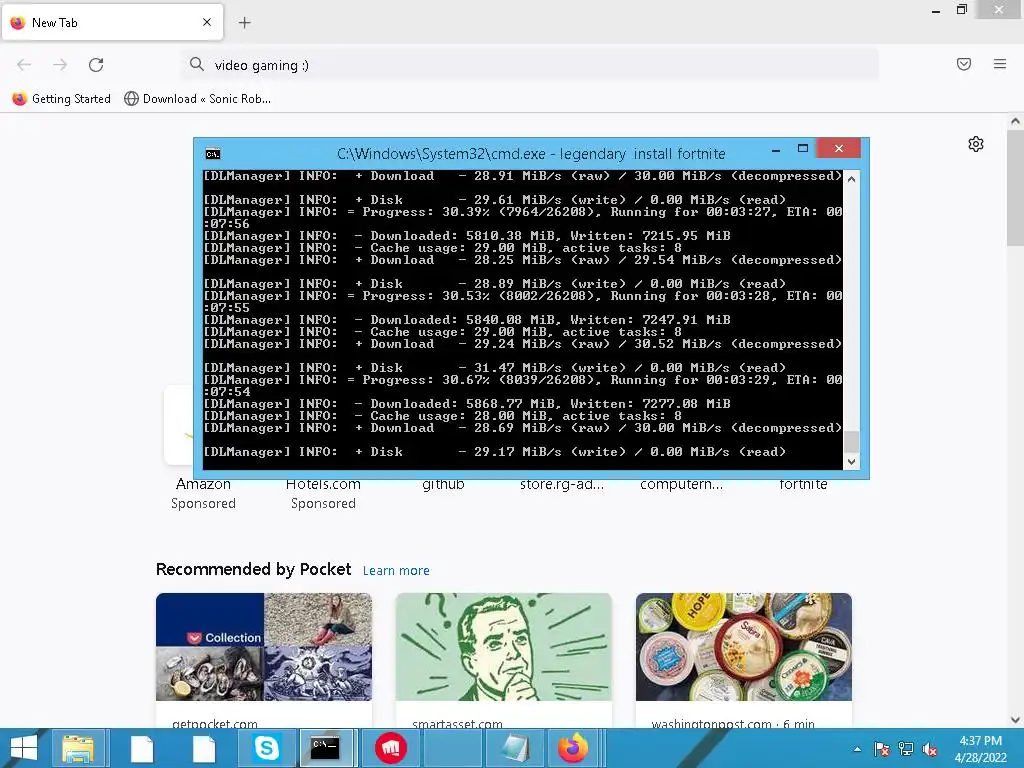
Task: Open the store.rg-ad... shortcut tile
Action: pyautogui.click(x=562, y=484)
